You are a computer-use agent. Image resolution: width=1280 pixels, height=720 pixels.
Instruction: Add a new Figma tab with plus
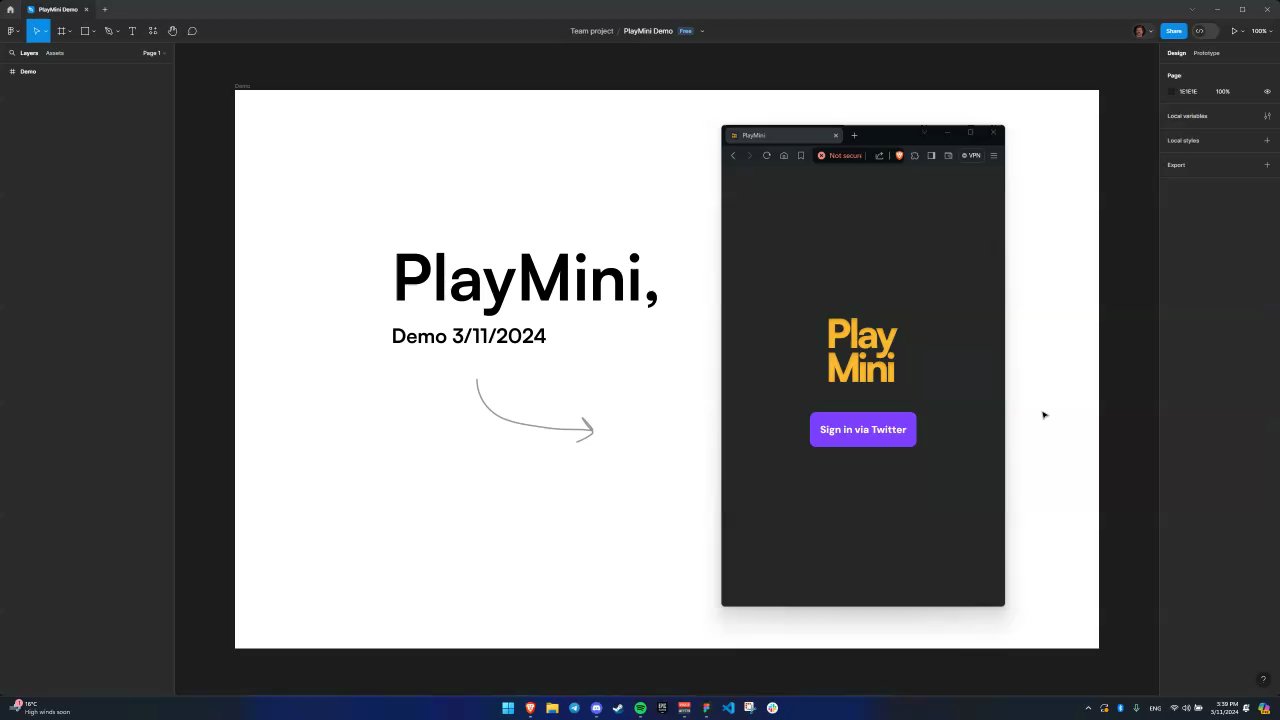coord(104,9)
